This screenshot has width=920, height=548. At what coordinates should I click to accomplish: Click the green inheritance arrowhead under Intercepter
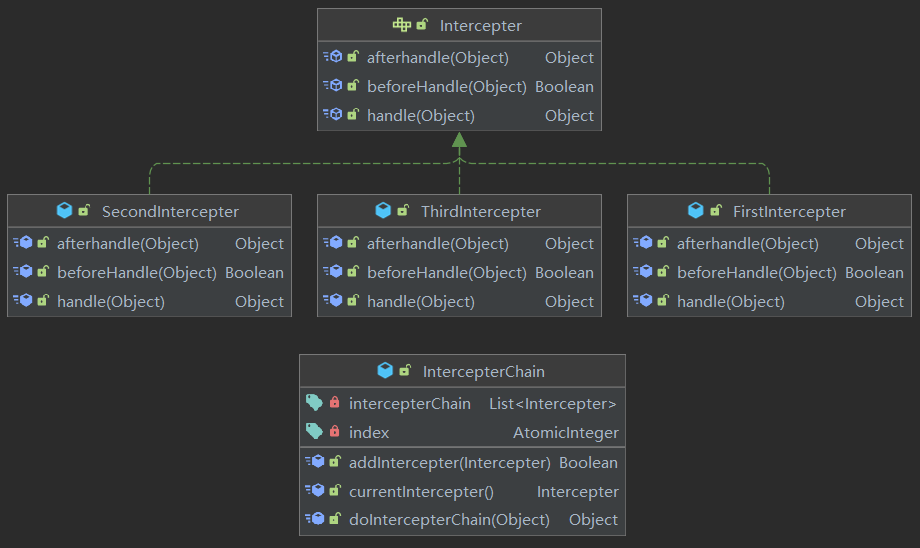coord(459,140)
